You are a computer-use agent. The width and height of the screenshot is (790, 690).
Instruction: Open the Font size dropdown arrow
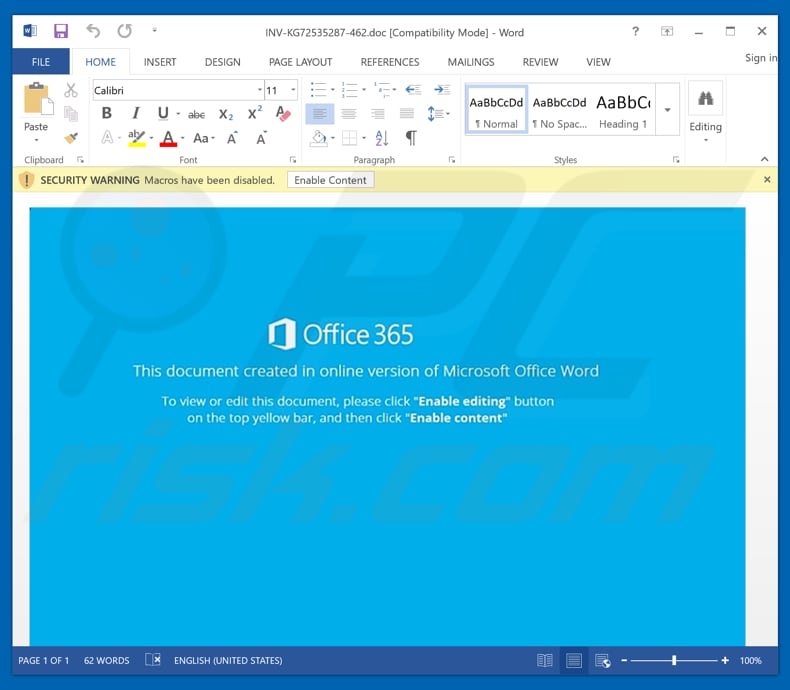coord(293,90)
